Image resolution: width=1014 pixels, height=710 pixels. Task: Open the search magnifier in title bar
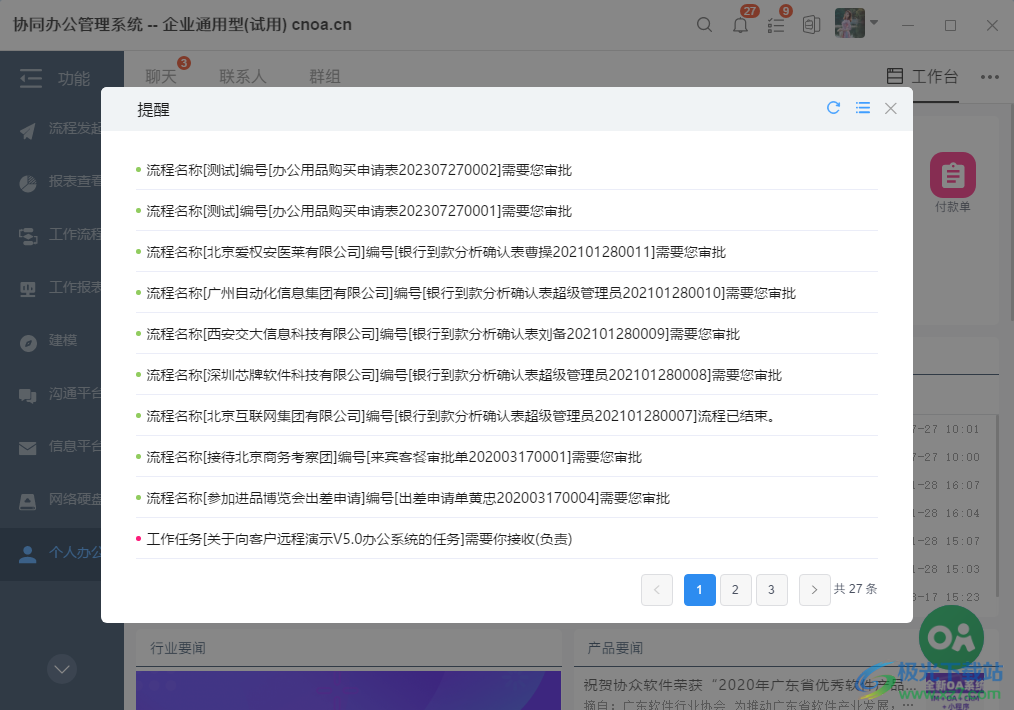tap(704, 25)
